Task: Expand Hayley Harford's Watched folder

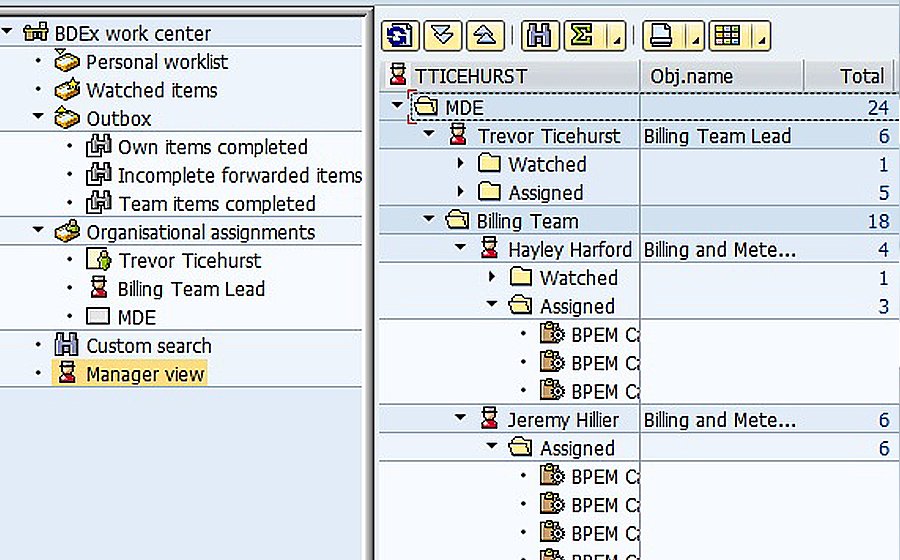Action: click(492, 277)
